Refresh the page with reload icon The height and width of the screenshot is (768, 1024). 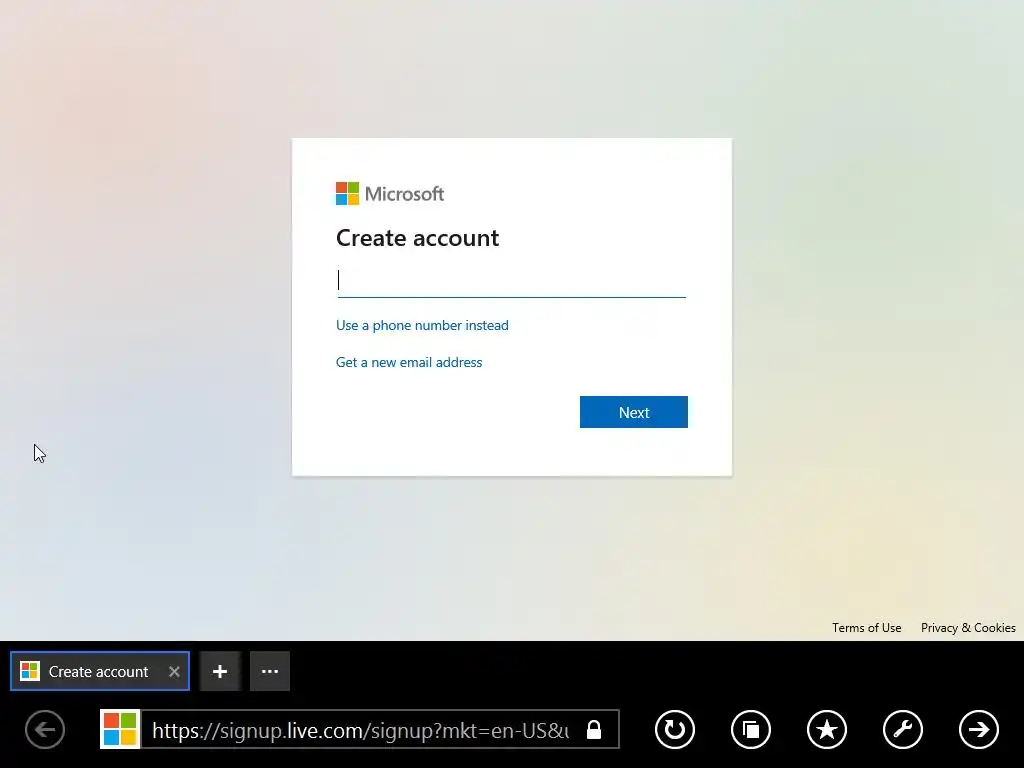coord(675,729)
